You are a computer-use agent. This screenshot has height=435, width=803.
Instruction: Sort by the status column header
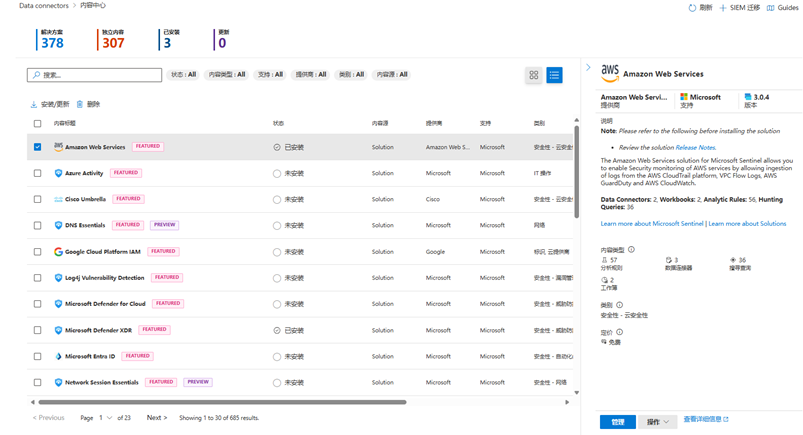278,123
